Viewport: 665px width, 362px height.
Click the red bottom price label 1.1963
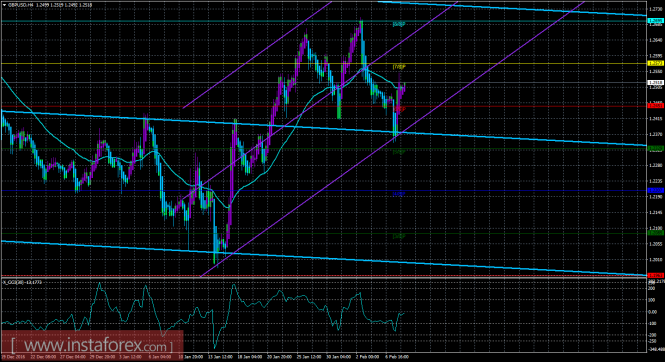[655, 276]
